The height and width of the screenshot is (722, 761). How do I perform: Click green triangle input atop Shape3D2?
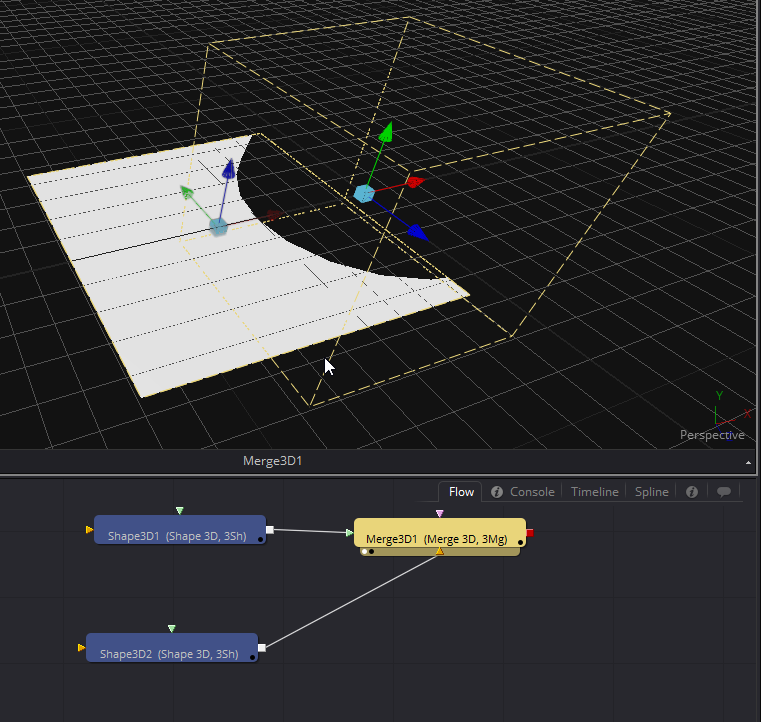coord(171,628)
